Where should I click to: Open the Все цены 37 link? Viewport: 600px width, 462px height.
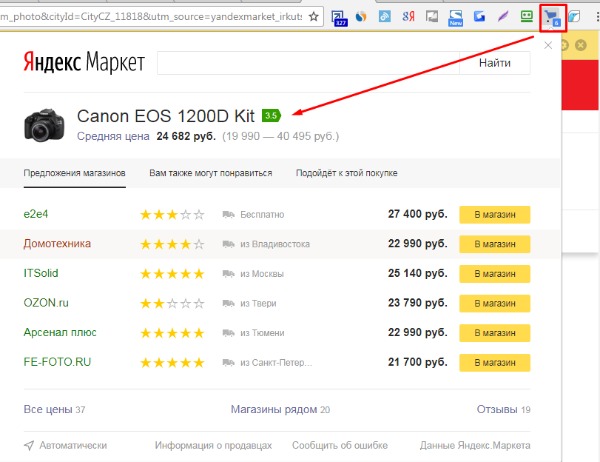54,409
